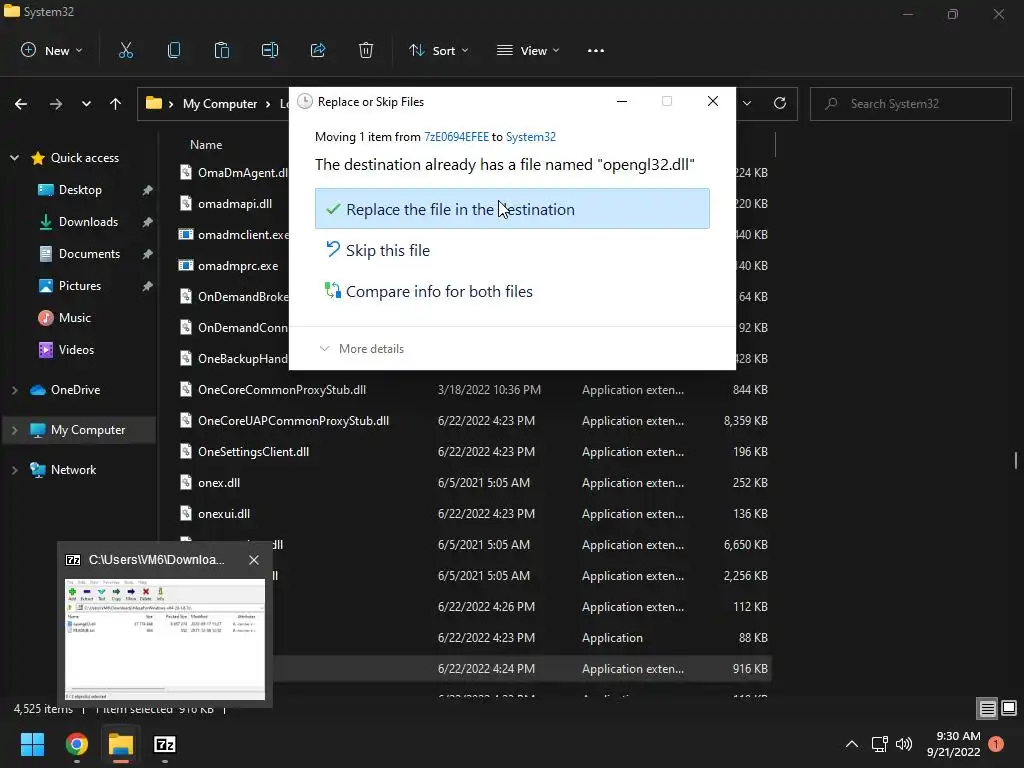Click File Explorer taskbar icon
1024x768 pixels.
click(x=121, y=744)
